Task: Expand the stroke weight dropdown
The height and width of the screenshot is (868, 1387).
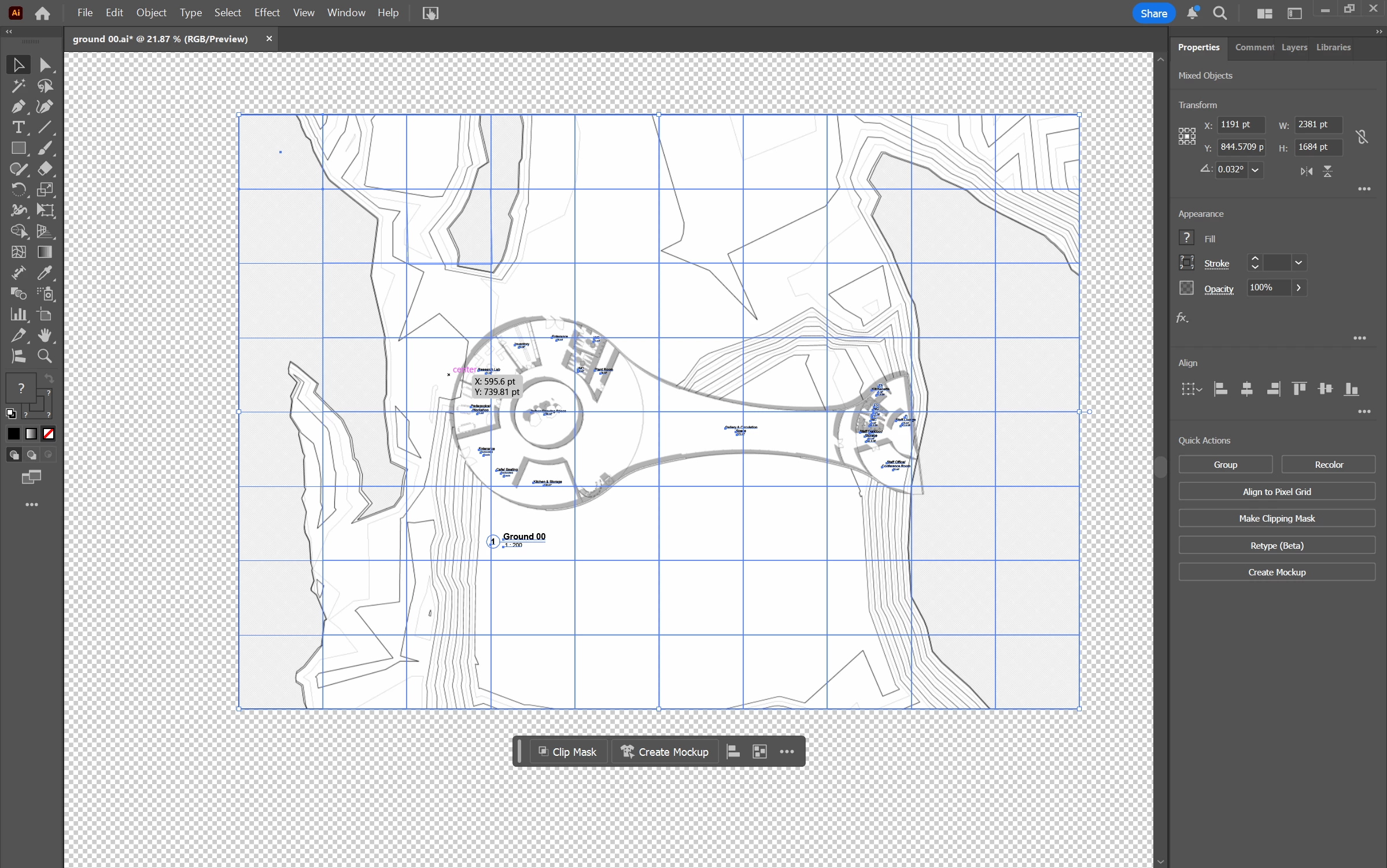Action: tap(1299, 263)
